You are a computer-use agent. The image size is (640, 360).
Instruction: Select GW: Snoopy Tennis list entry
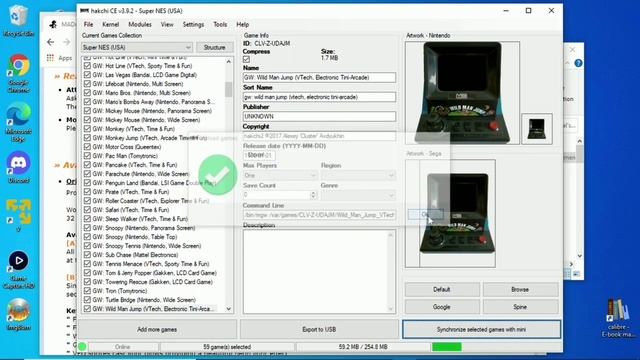point(147,246)
